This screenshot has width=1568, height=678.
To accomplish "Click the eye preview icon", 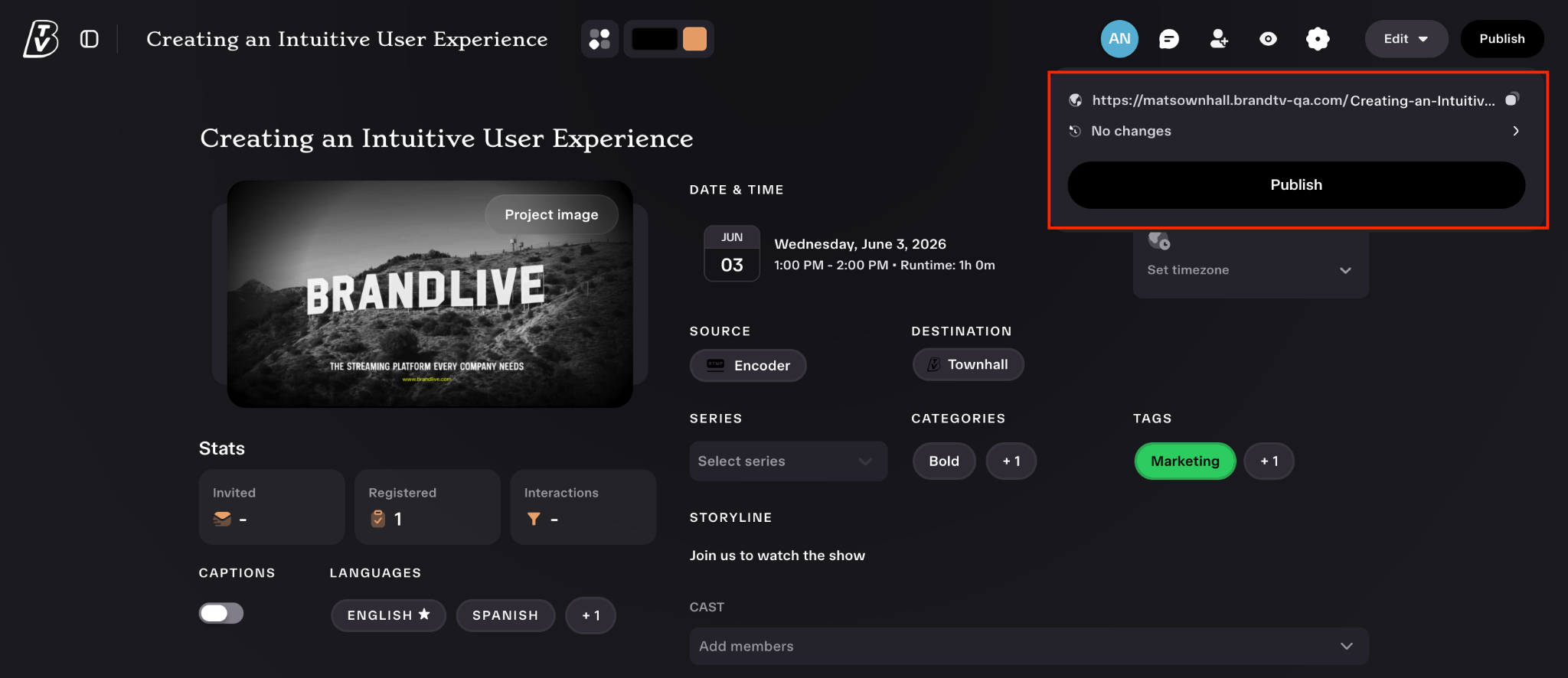I will click(x=1268, y=39).
